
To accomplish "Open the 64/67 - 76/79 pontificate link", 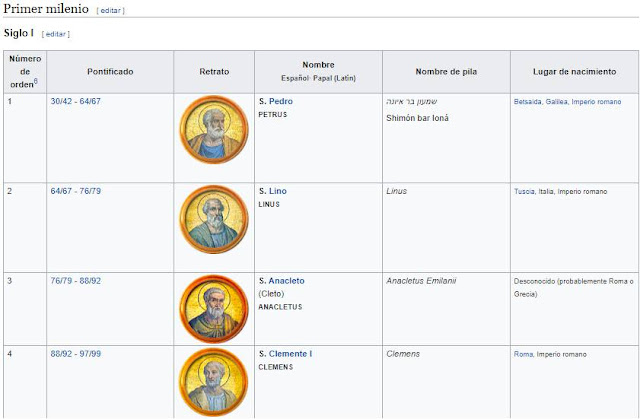I will (76, 191).
